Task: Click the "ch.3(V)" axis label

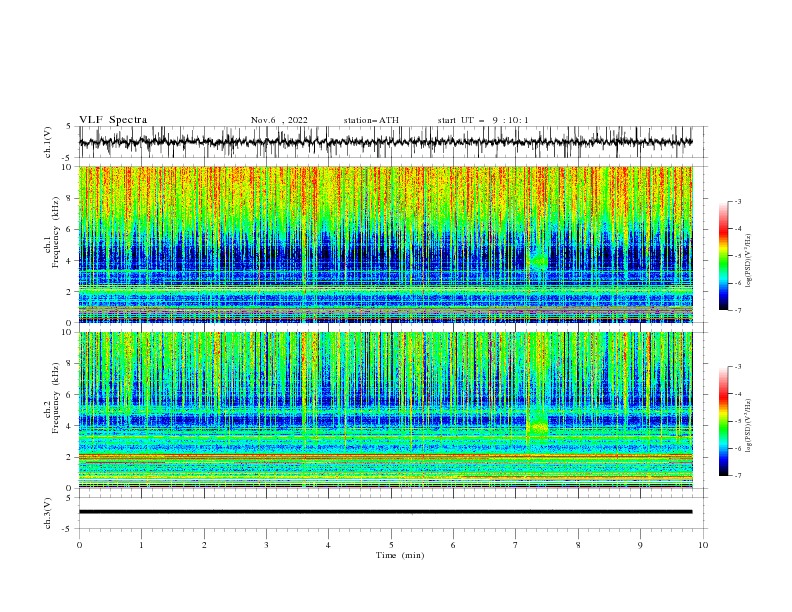Action: pos(48,513)
